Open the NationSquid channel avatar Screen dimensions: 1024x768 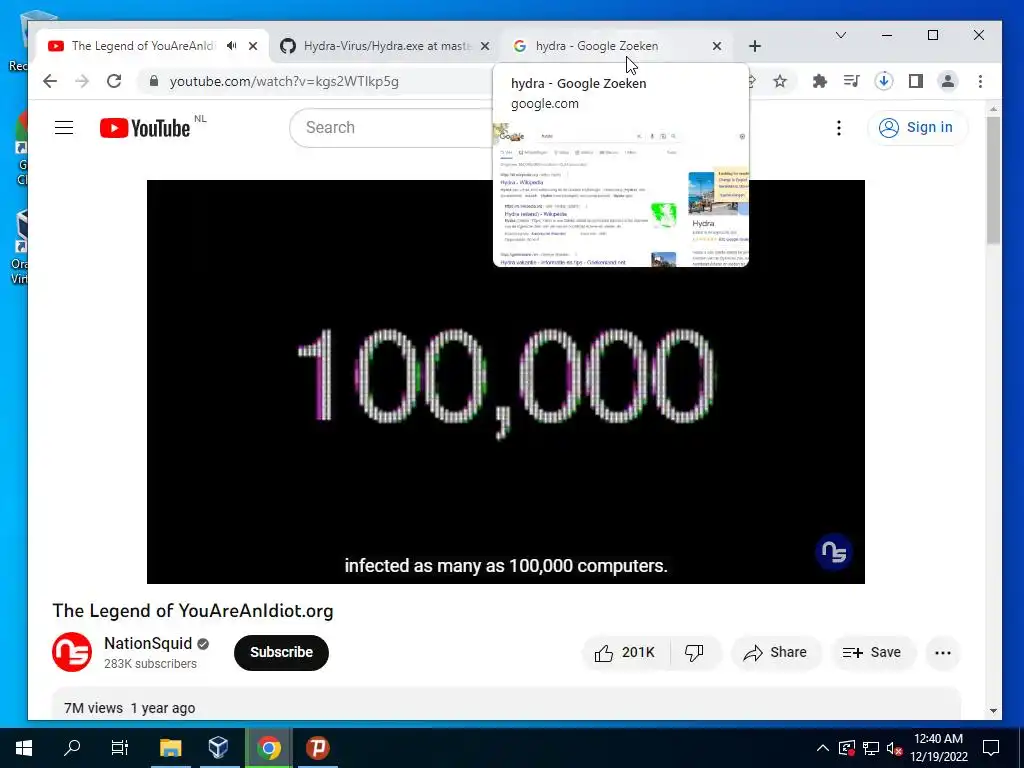click(x=72, y=652)
